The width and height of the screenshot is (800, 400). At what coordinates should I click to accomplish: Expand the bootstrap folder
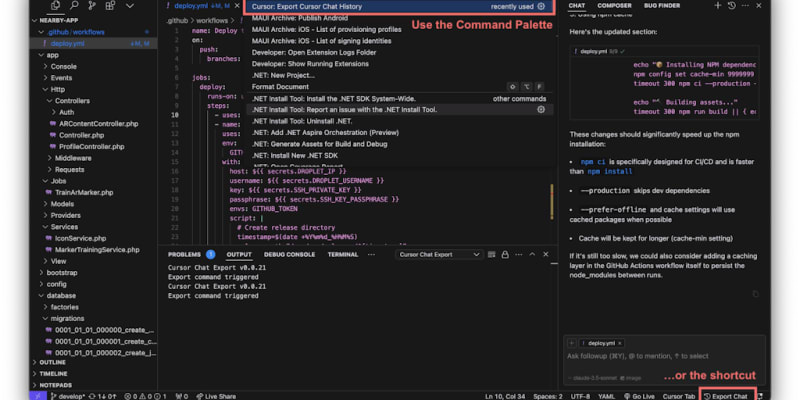click(x=61, y=272)
